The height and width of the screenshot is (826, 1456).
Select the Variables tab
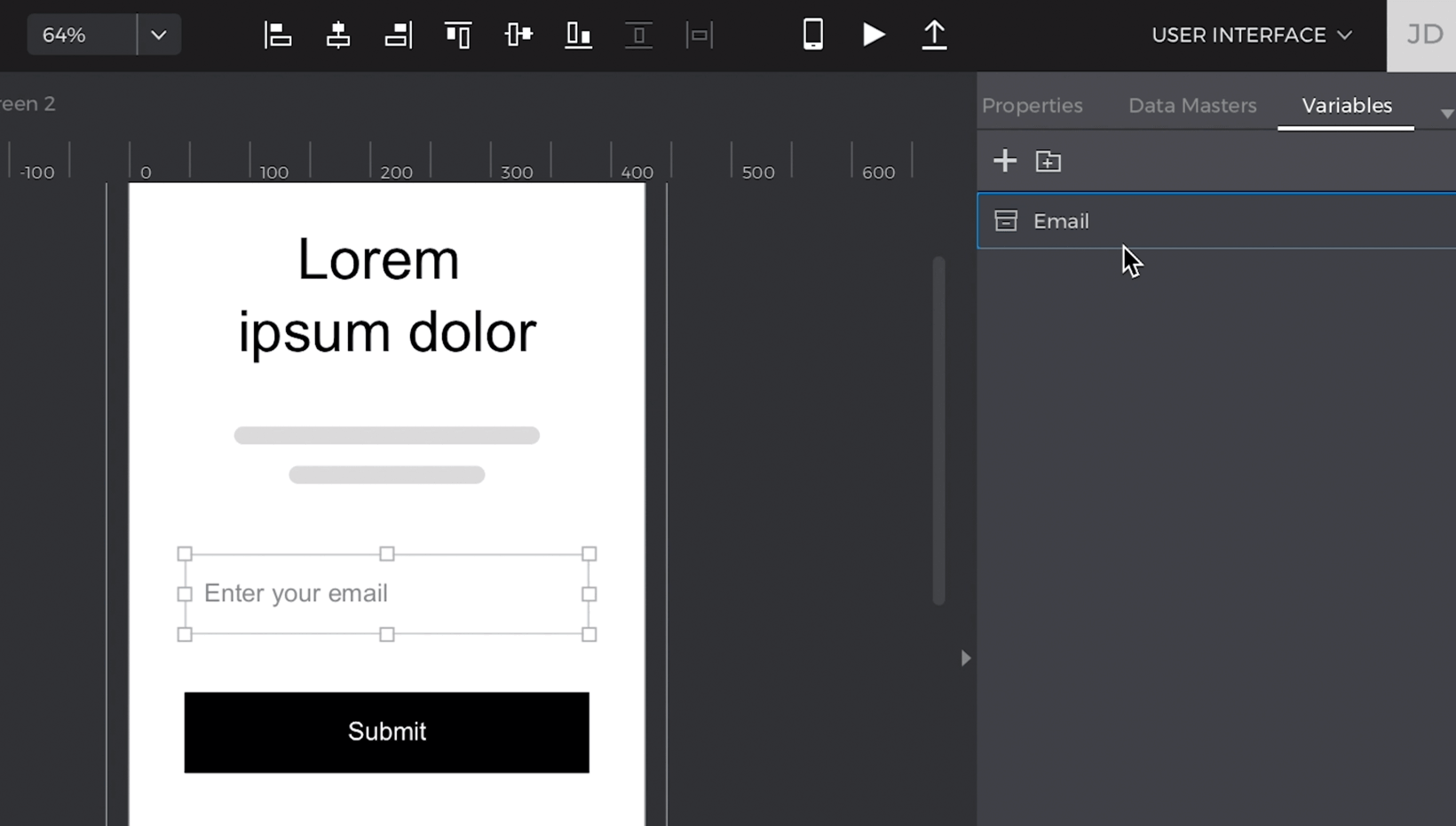click(x=1347, y=105)
